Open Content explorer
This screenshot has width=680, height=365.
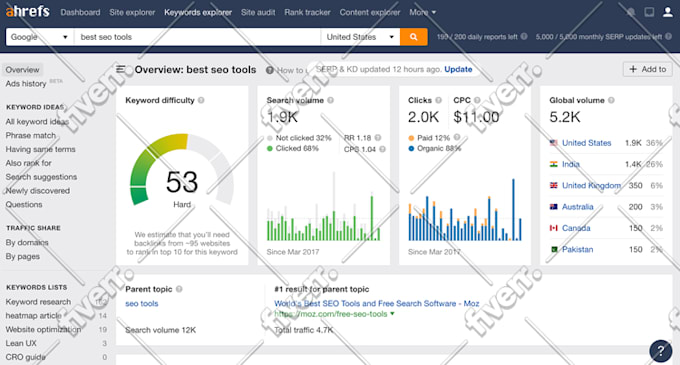370,12
